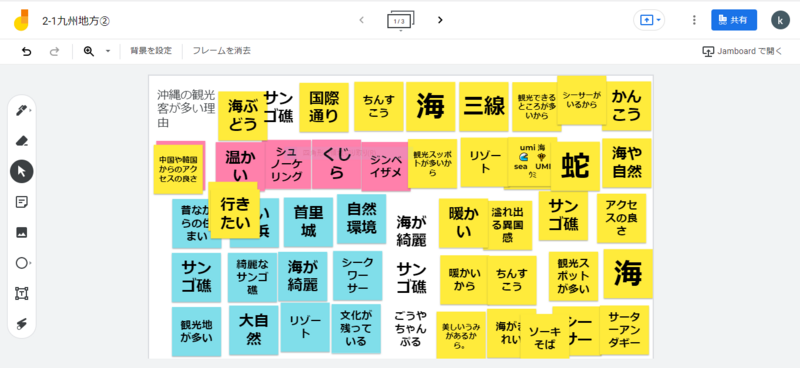Select the pink くじら sticky note
The height and width of the screenshot is (368, 800).
pos(337,163)
